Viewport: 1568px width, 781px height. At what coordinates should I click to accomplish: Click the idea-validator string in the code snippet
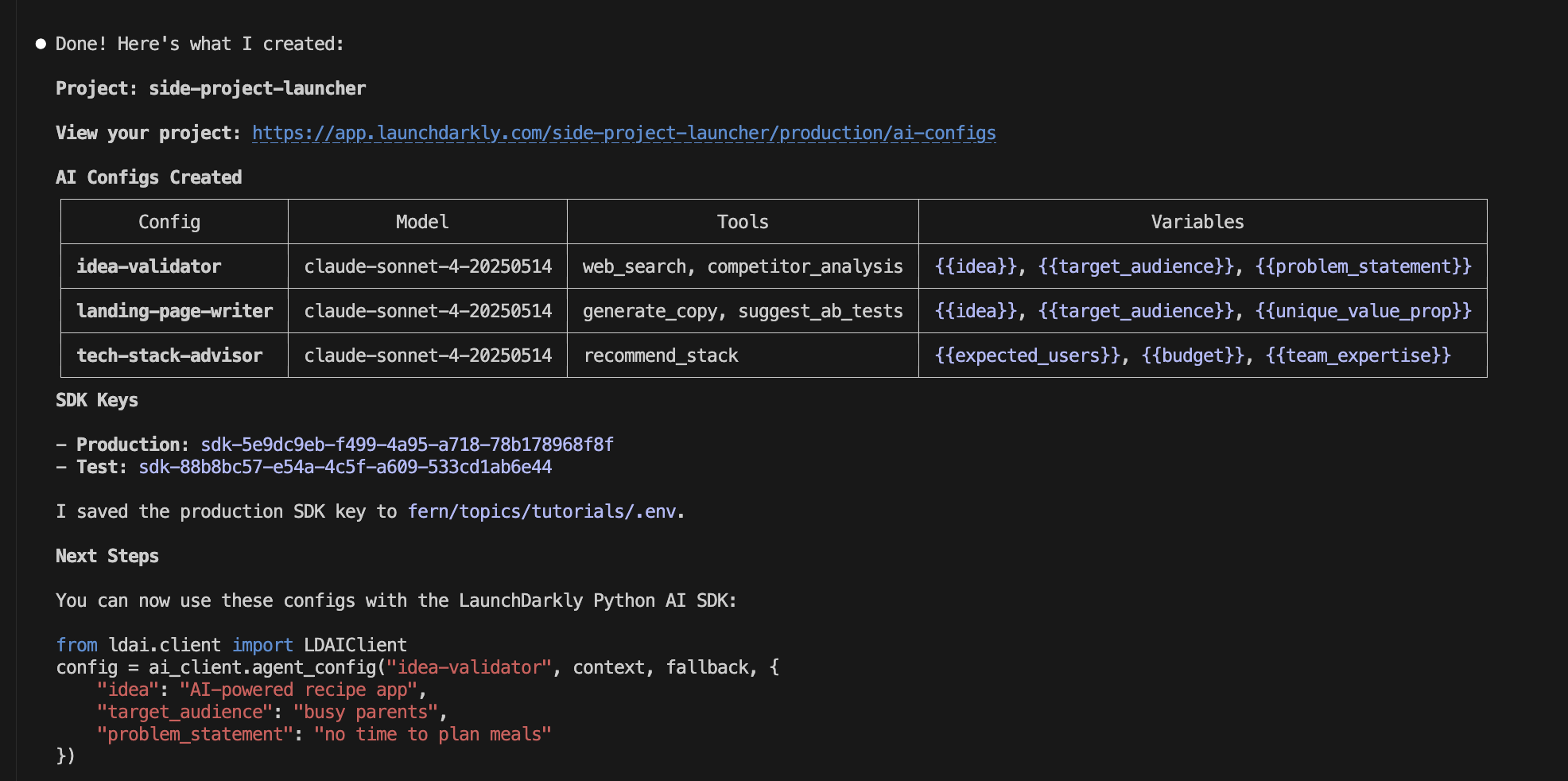[x=470, y=667]
